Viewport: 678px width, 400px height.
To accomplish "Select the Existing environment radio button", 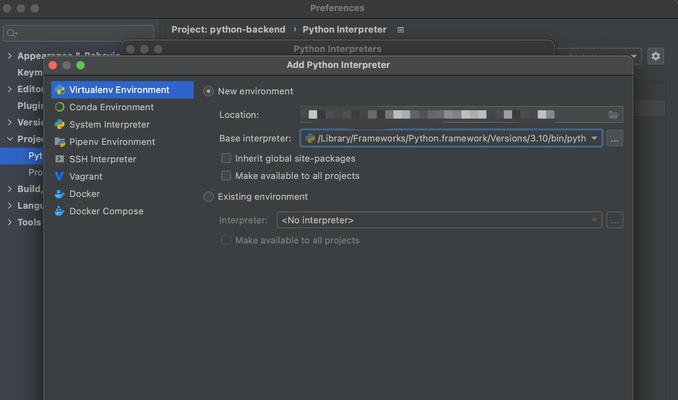I will [x=208, y=197].
